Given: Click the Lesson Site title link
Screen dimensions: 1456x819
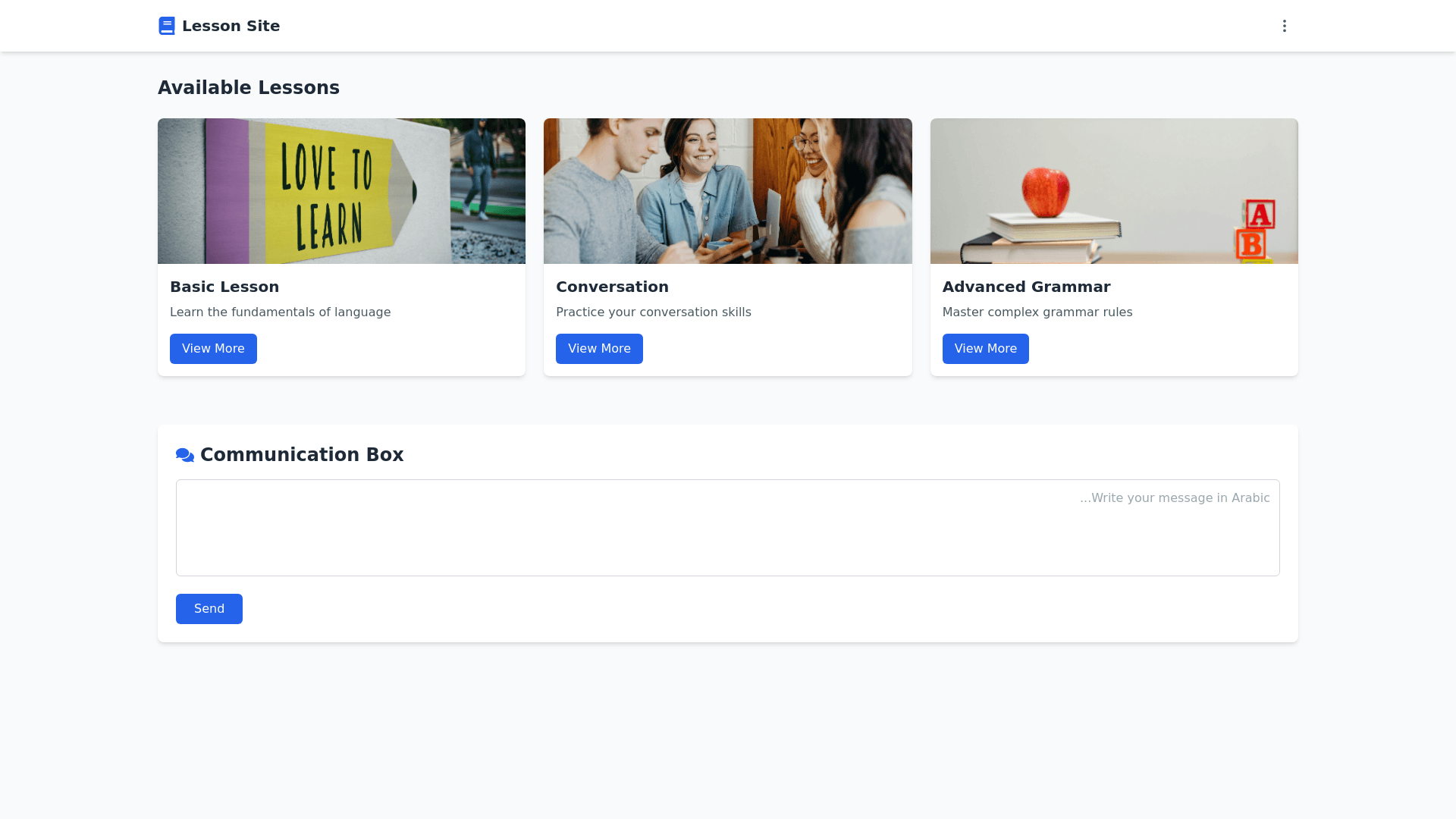Looking at the screenshot, I should point(231,26).
